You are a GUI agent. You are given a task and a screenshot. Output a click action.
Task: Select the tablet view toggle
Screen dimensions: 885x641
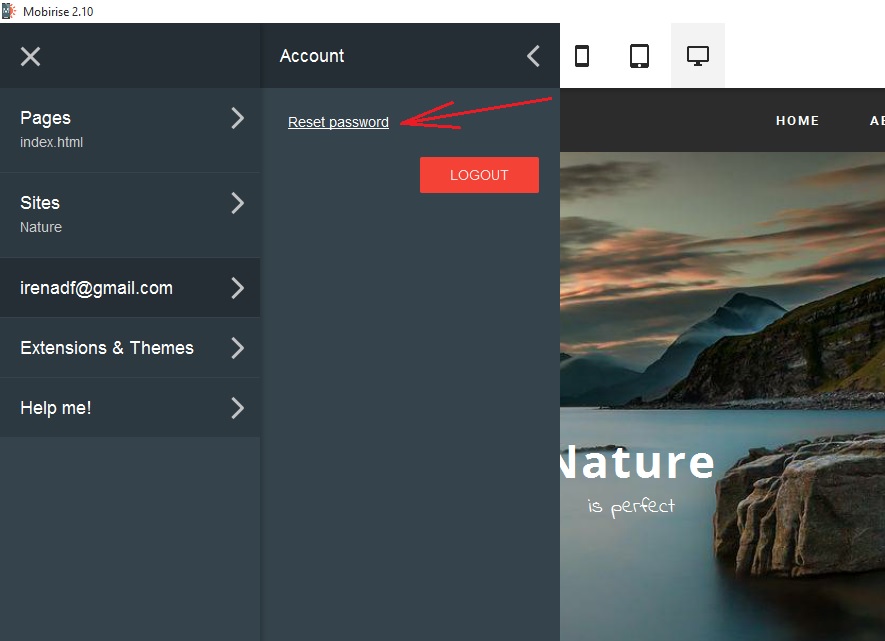[x=640, y=55]
